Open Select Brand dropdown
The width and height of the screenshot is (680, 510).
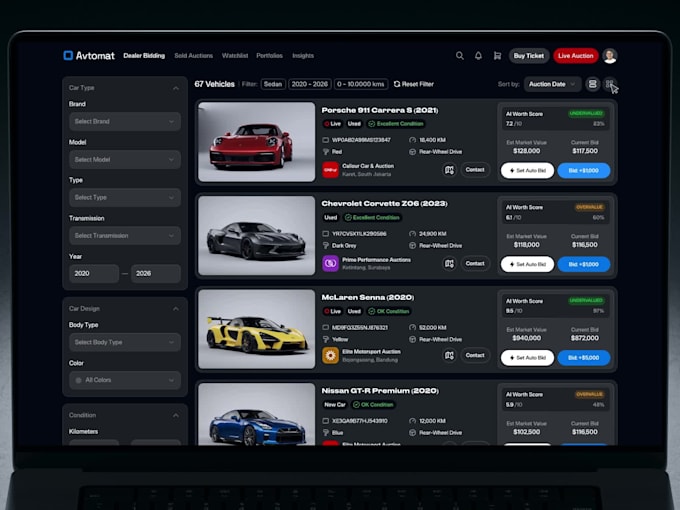click(125, 121)
